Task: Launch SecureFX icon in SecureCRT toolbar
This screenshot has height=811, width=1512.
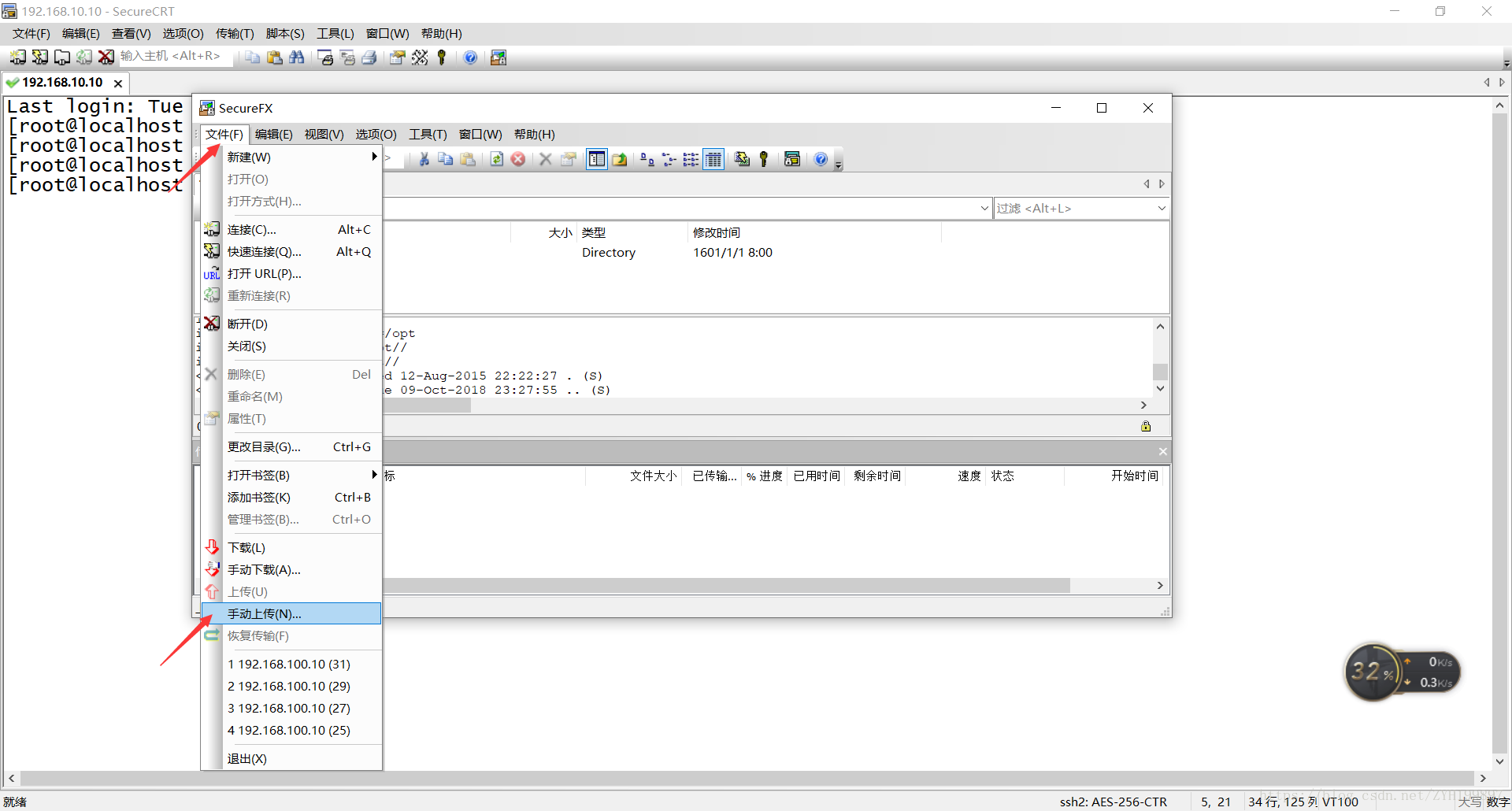Action: click(x=498, y=57)
